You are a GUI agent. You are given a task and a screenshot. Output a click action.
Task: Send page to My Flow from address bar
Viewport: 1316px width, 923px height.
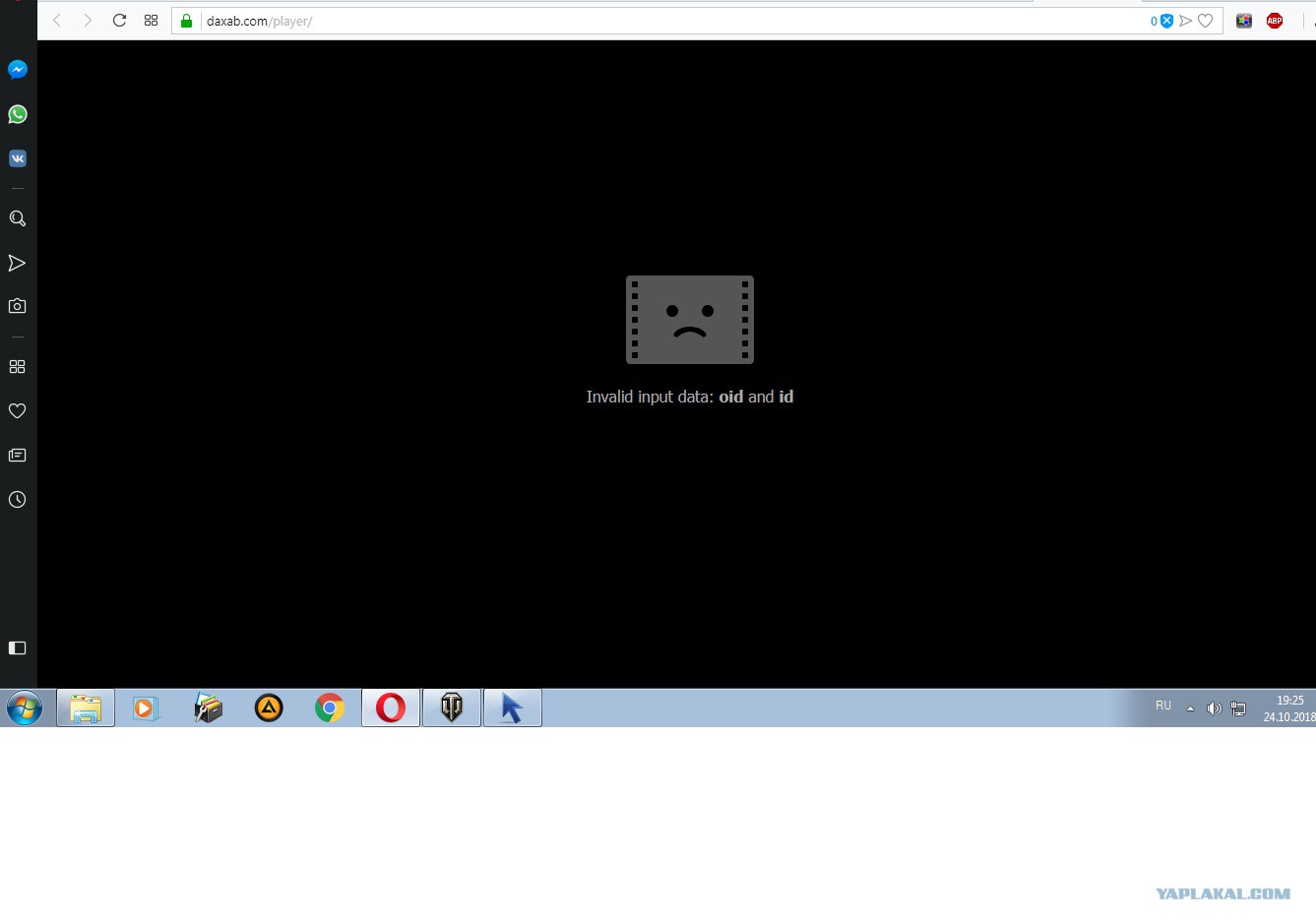click(1186, 21)
